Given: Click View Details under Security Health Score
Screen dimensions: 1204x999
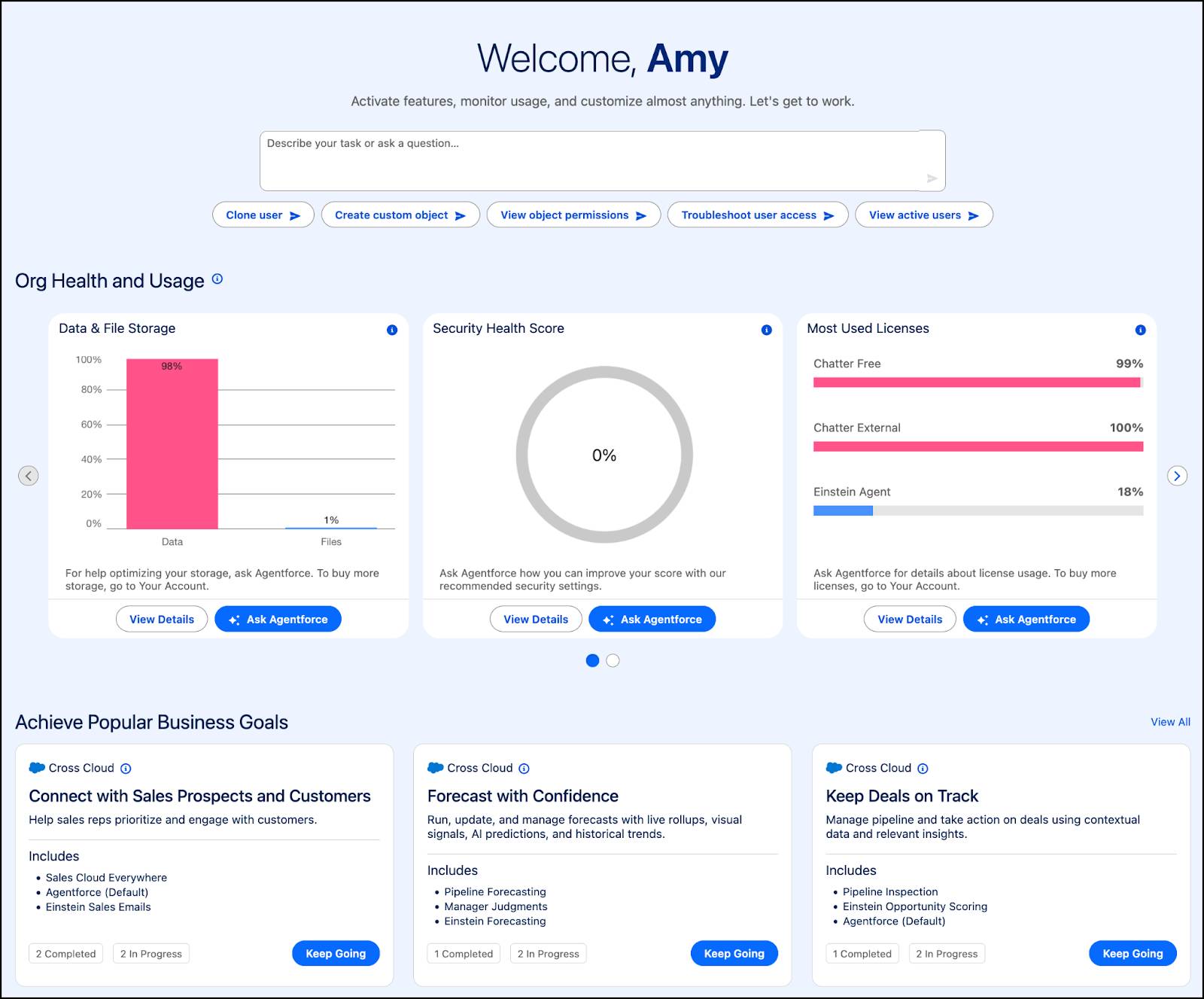Looking at the screenshot, I should [536, 619].
